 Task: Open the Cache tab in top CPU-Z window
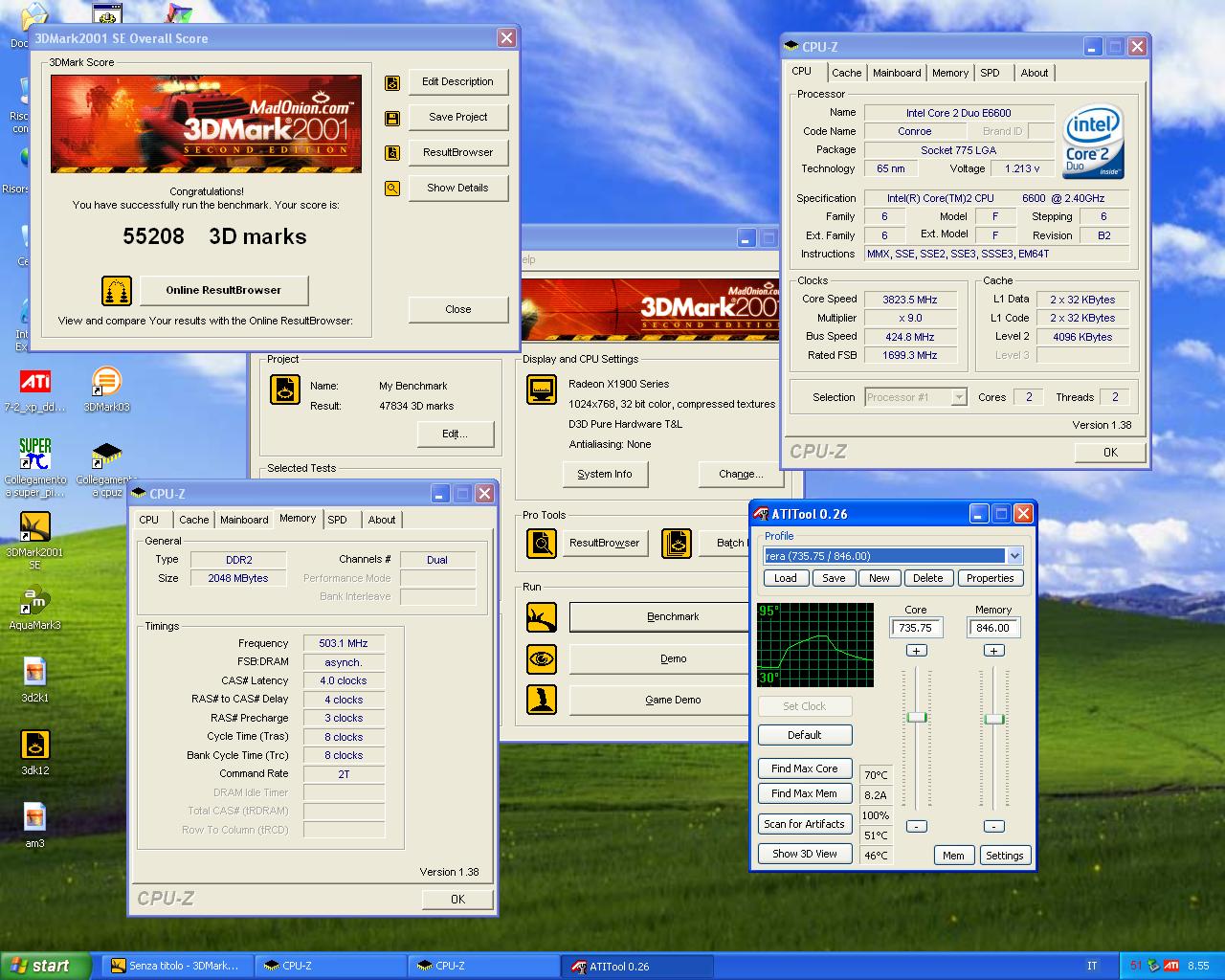coord(846,73)
